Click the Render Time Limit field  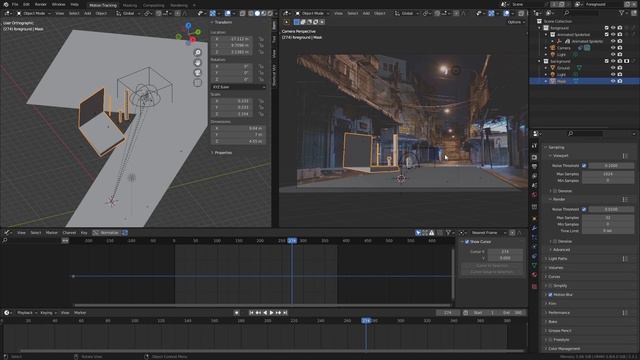pos(608,231)
